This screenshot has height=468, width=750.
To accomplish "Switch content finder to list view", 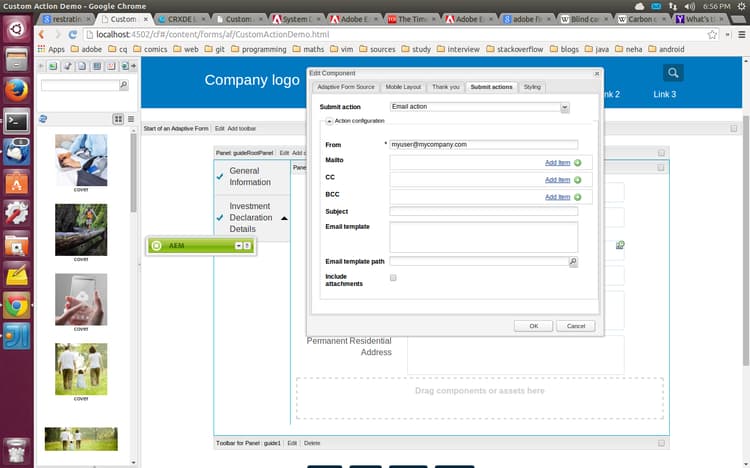I will coord(131,119).
